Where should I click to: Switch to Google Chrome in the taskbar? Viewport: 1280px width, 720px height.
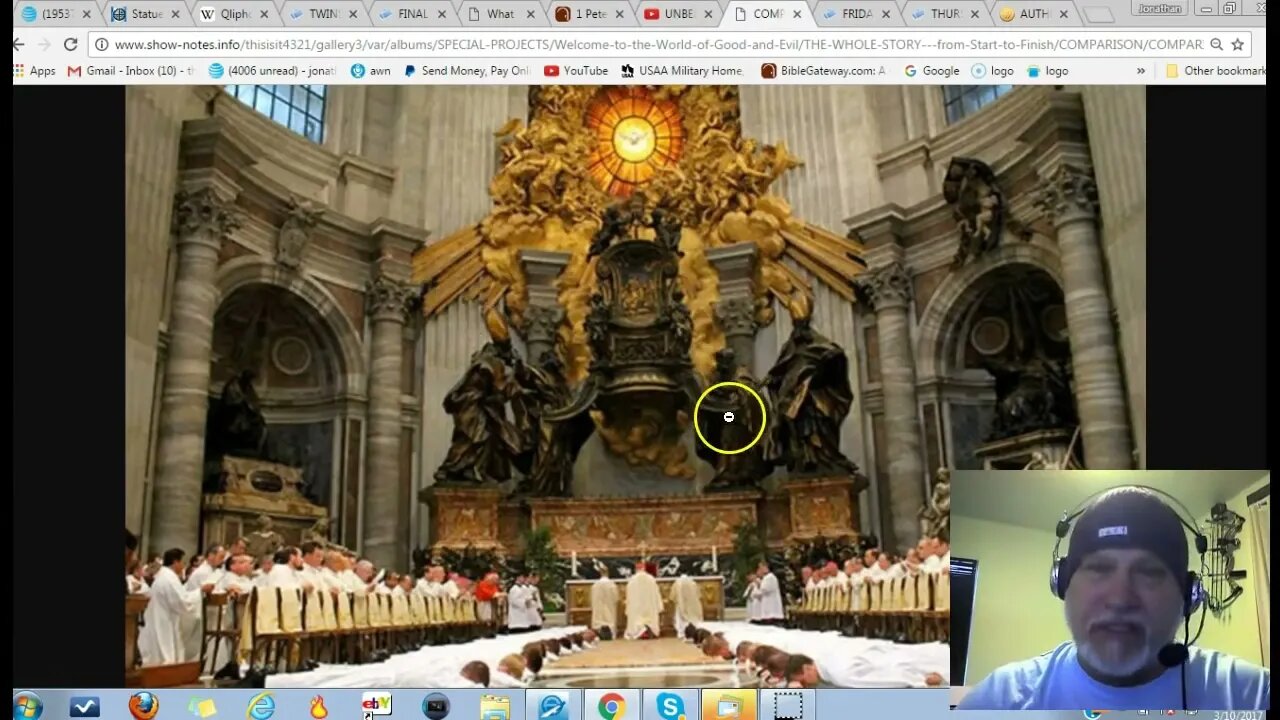(612, 706)
